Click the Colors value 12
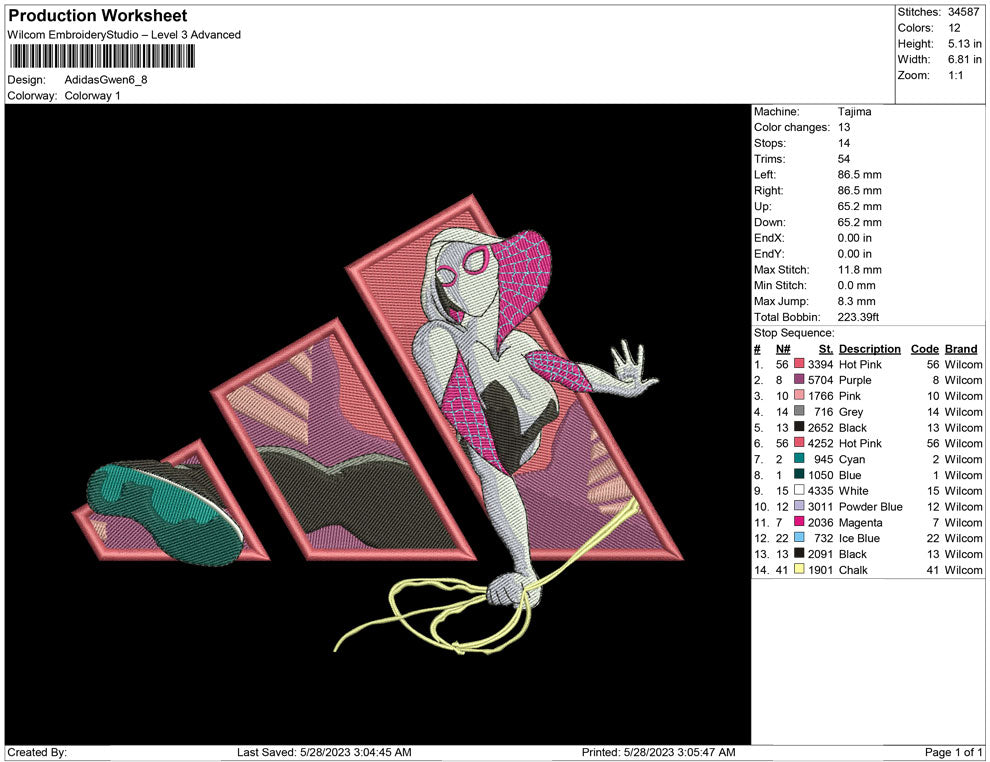The height and width of the screenshot is (762, 990). [x=954, y=28]
